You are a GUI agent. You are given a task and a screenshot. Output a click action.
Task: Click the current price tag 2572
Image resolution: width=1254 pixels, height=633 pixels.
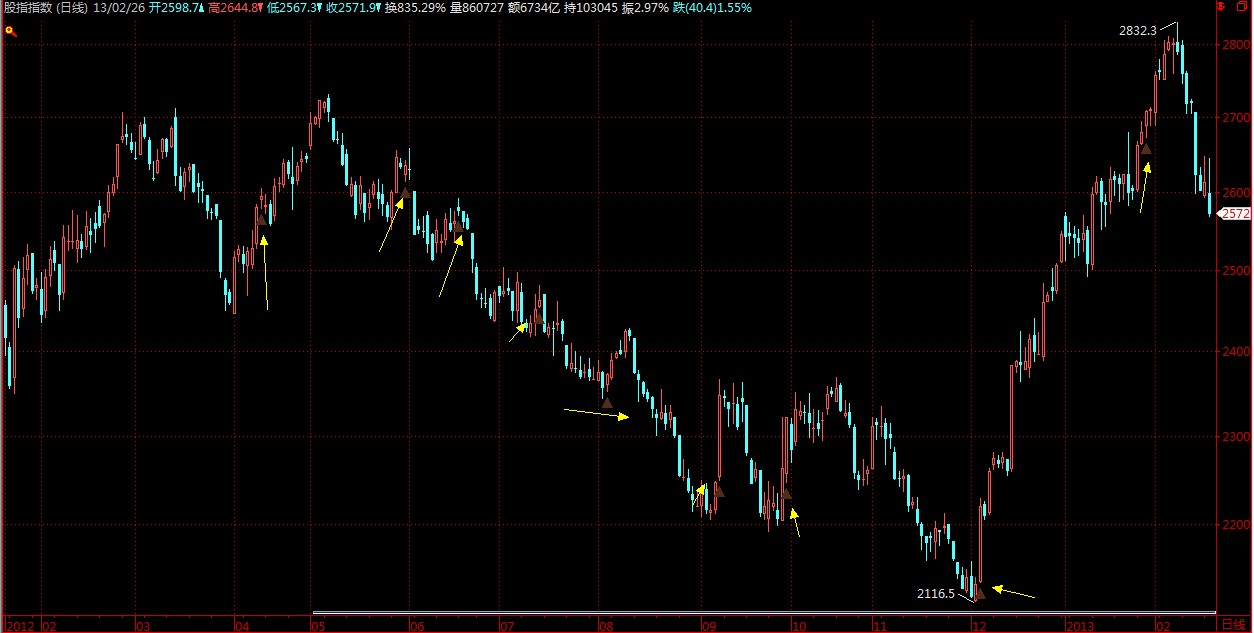[1236, 214]
